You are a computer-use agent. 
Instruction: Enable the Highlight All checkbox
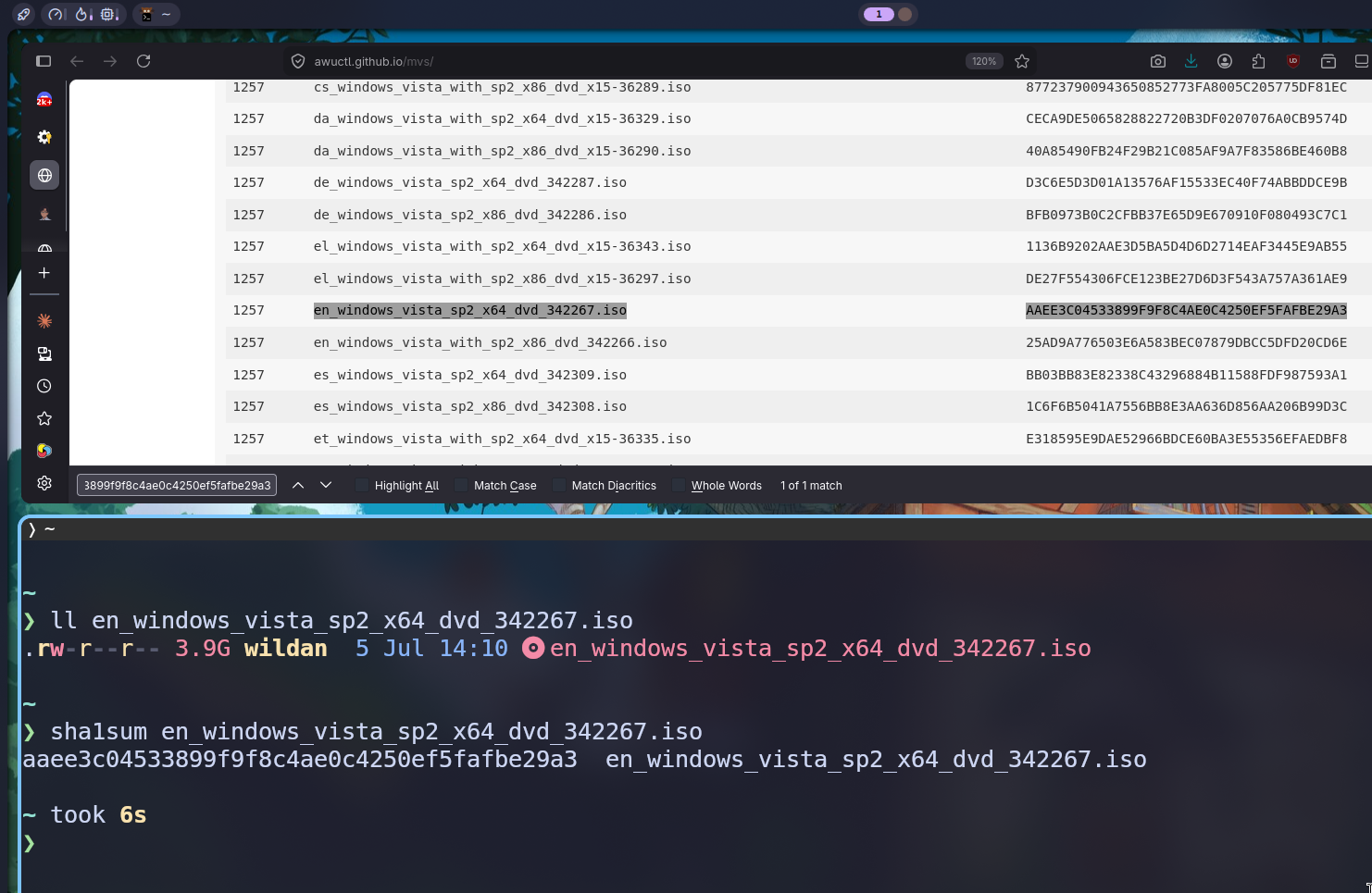[362, 485]
